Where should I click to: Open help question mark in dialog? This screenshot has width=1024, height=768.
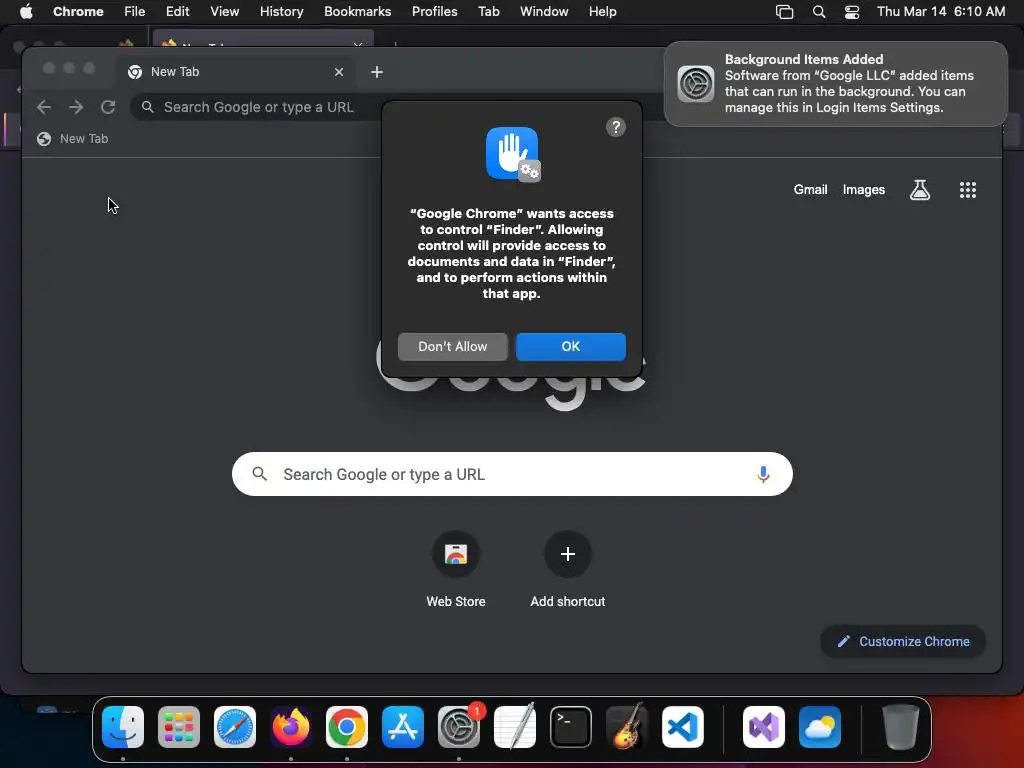(615, 127)
